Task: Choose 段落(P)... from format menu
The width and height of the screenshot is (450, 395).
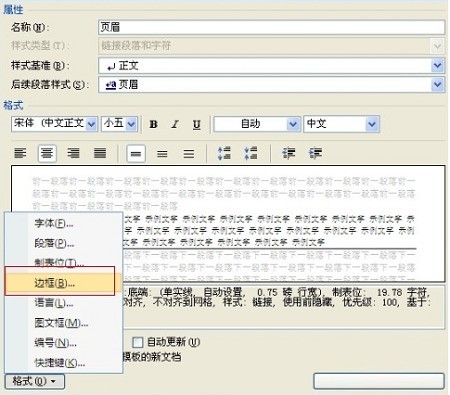Action: coord(63,243)
